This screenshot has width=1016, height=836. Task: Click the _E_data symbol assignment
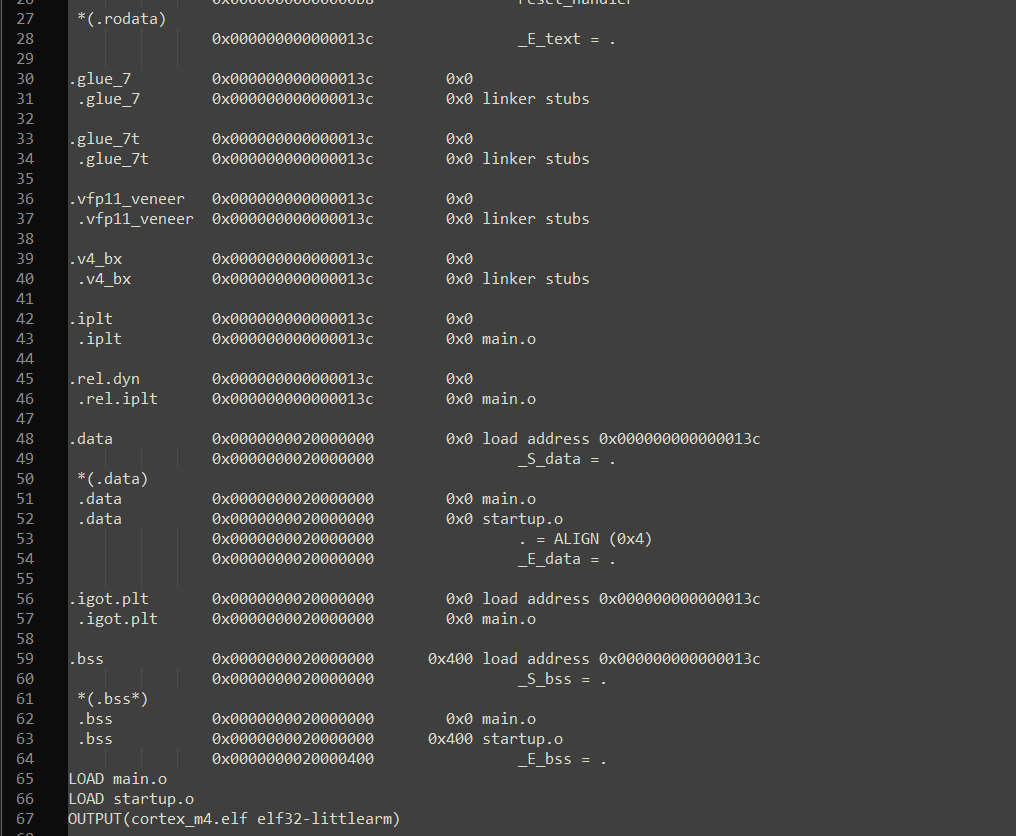click(x=566, y=559)
